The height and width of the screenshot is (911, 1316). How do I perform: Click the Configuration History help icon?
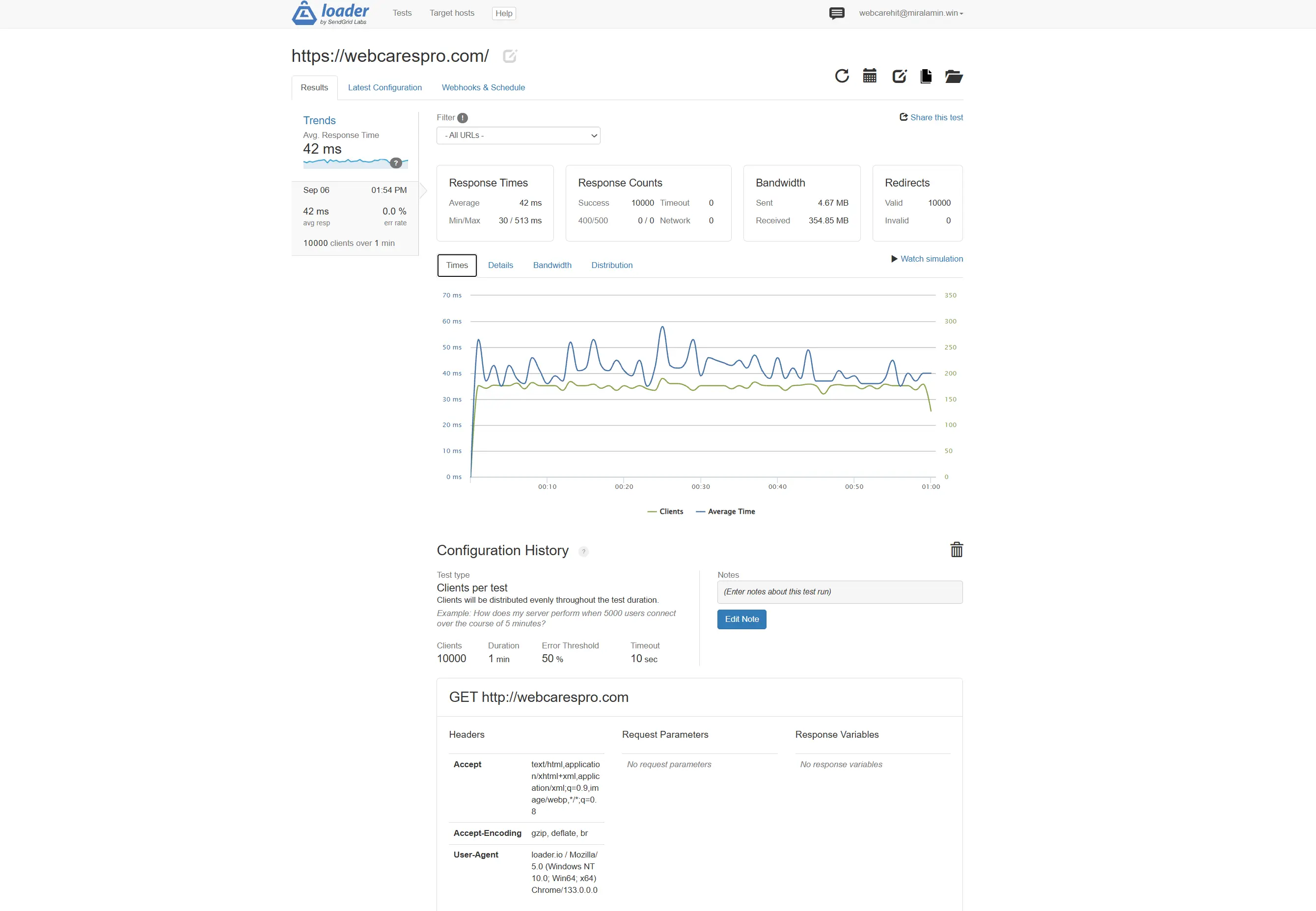coord(583,551)
